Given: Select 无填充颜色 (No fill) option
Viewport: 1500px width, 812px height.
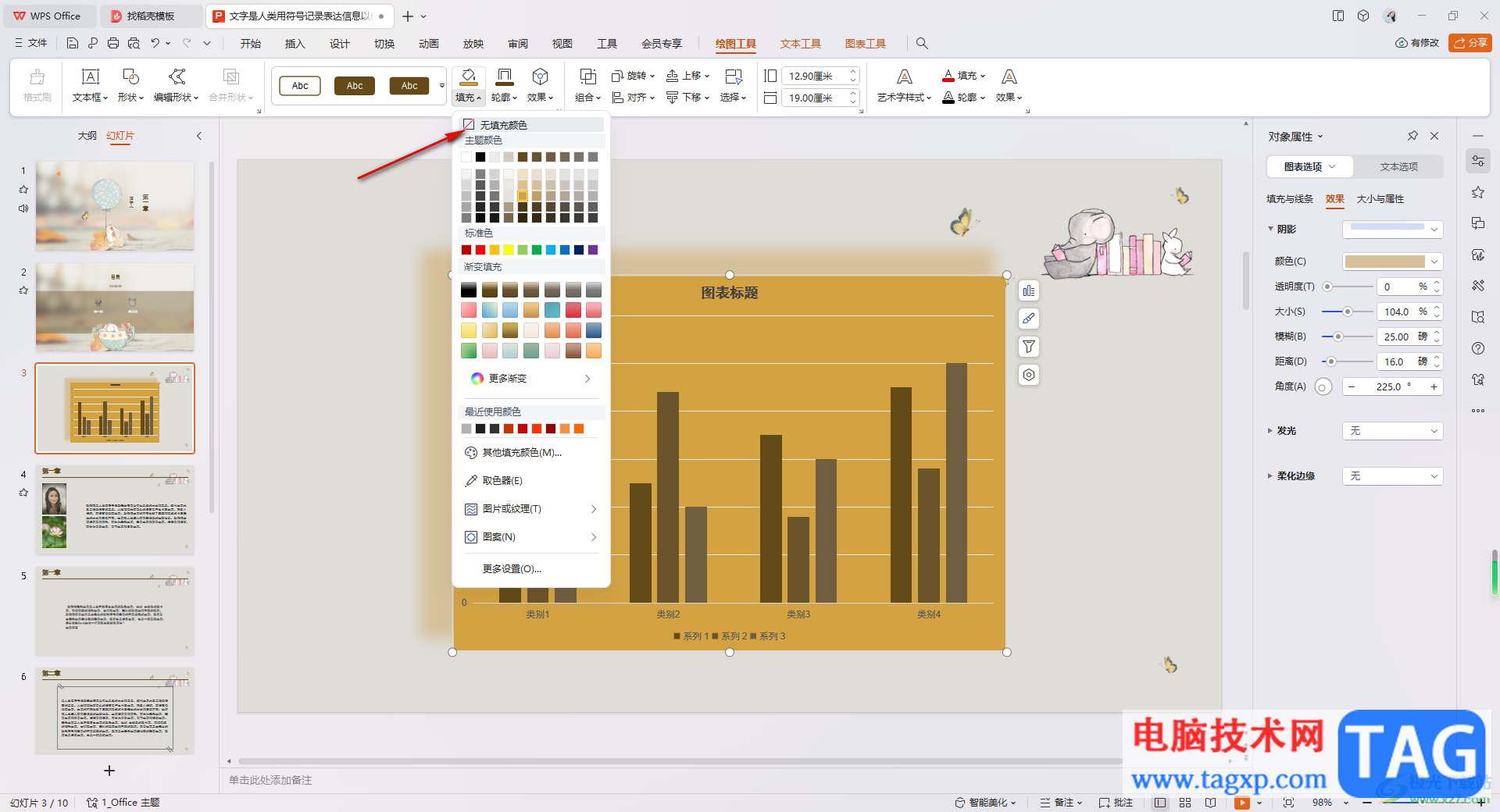Looking at the screenshot, I should (x=531, y=125).
